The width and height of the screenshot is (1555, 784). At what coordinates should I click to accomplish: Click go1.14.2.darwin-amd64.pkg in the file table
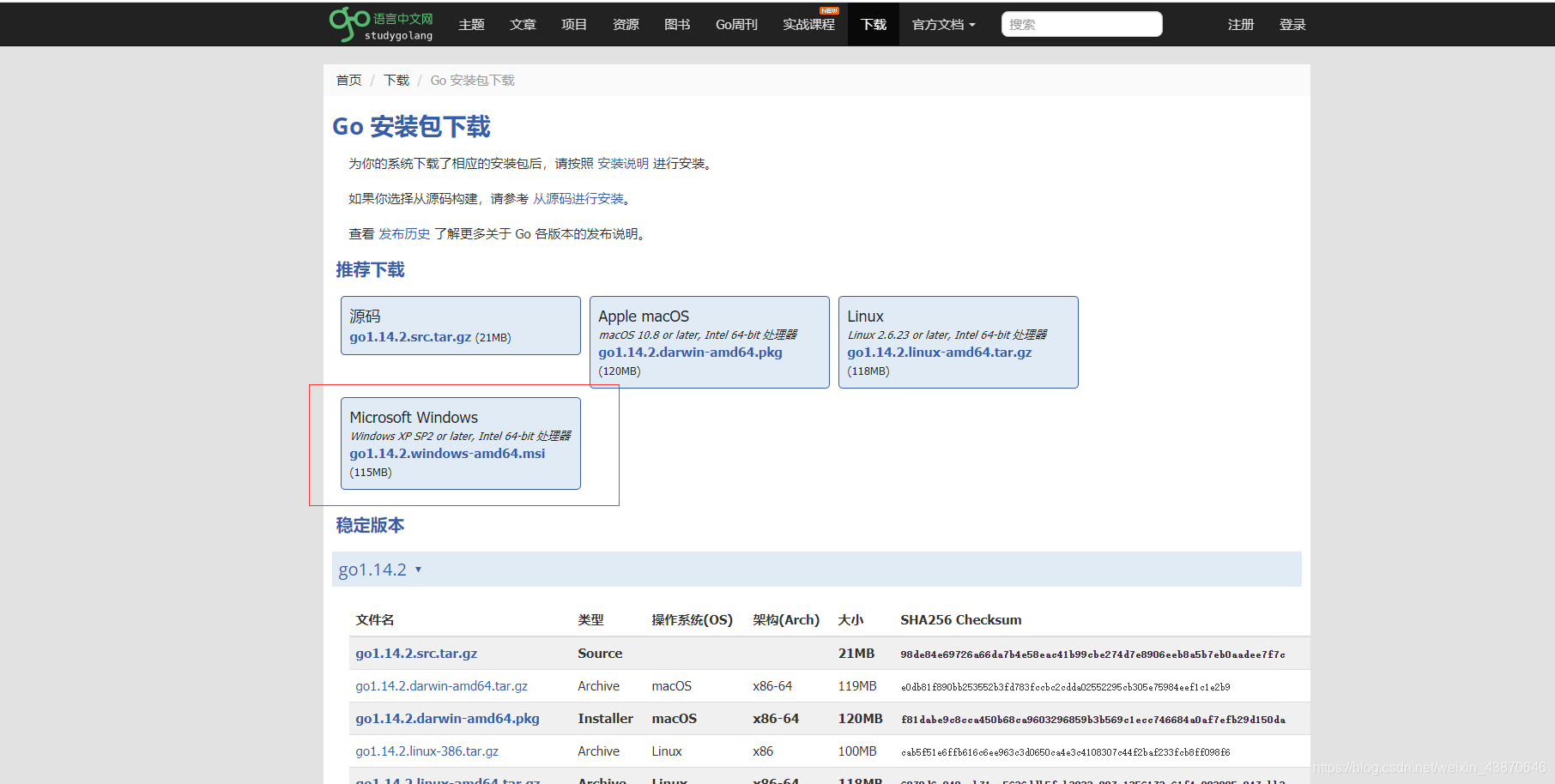448,719
